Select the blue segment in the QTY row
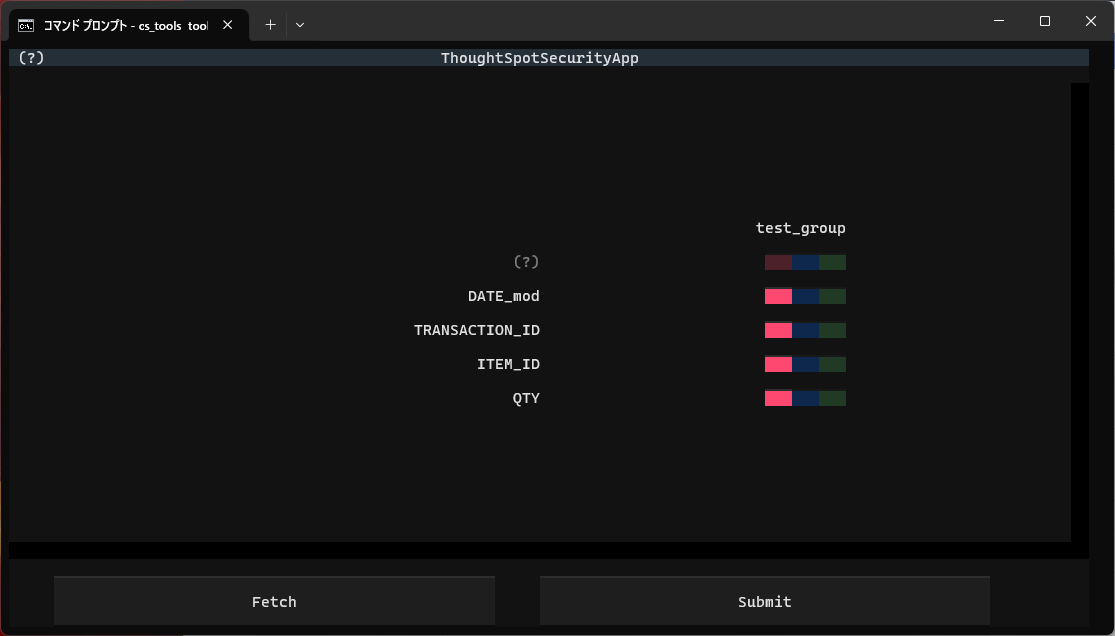Viewport: 1115px width, 636px height. (806, 399)
